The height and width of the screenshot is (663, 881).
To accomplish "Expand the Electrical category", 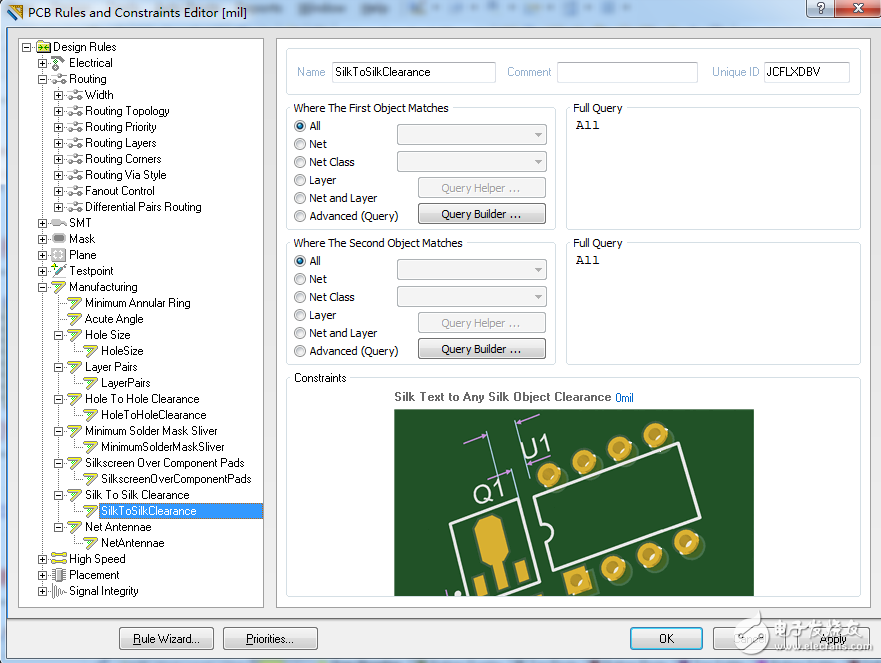I will pyautogui.click(x=42, y=63).
